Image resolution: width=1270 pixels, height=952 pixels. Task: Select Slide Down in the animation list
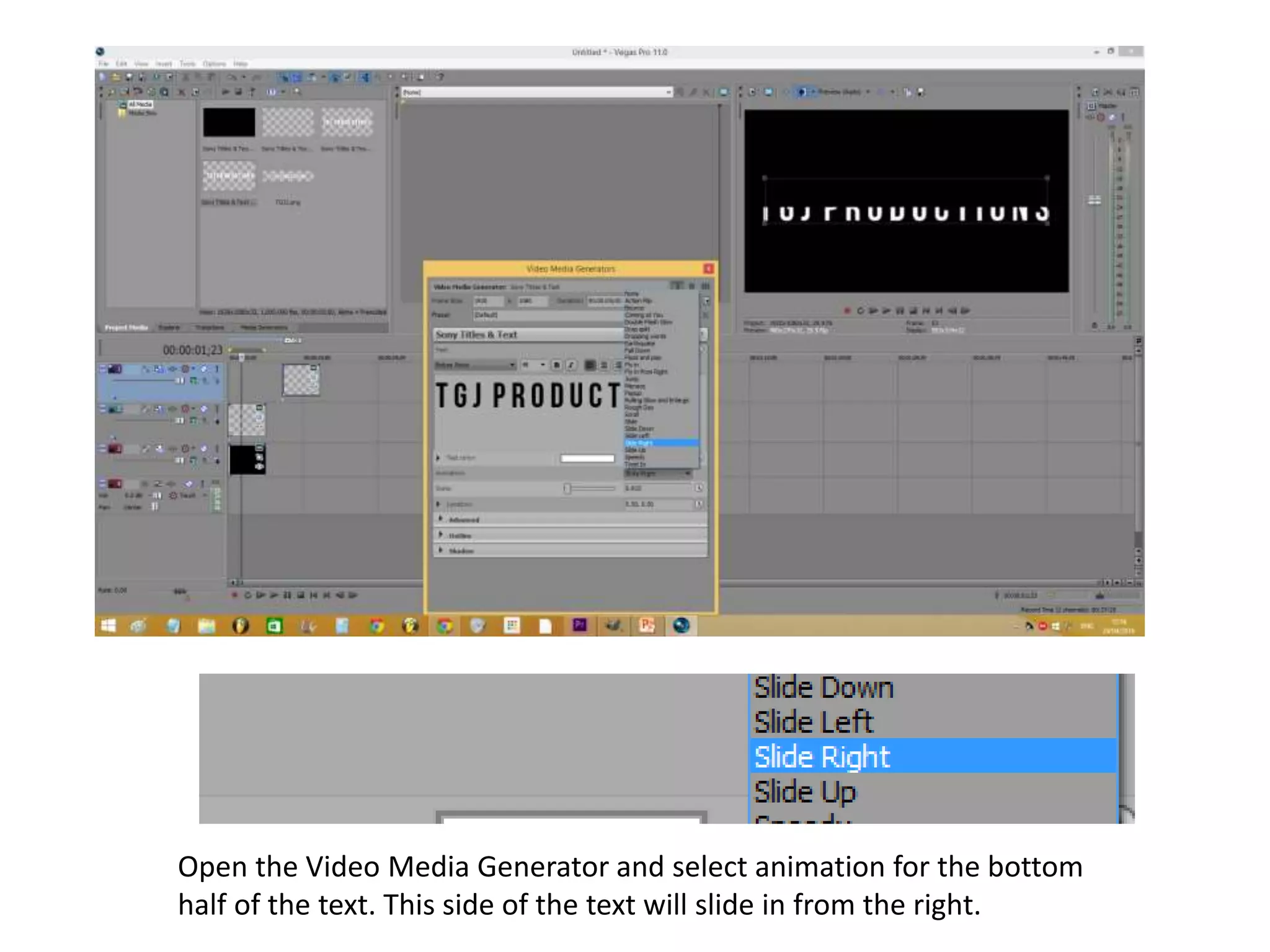(662, 429)
